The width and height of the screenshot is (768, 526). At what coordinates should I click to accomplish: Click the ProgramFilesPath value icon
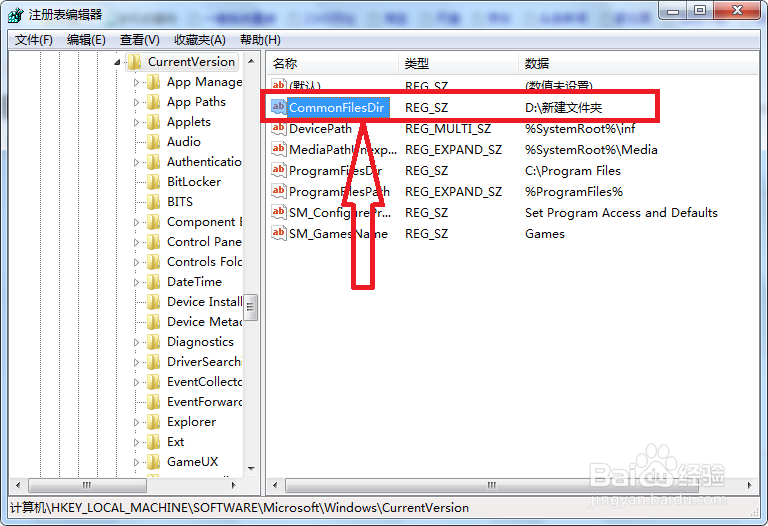click(x=279, y=191)
